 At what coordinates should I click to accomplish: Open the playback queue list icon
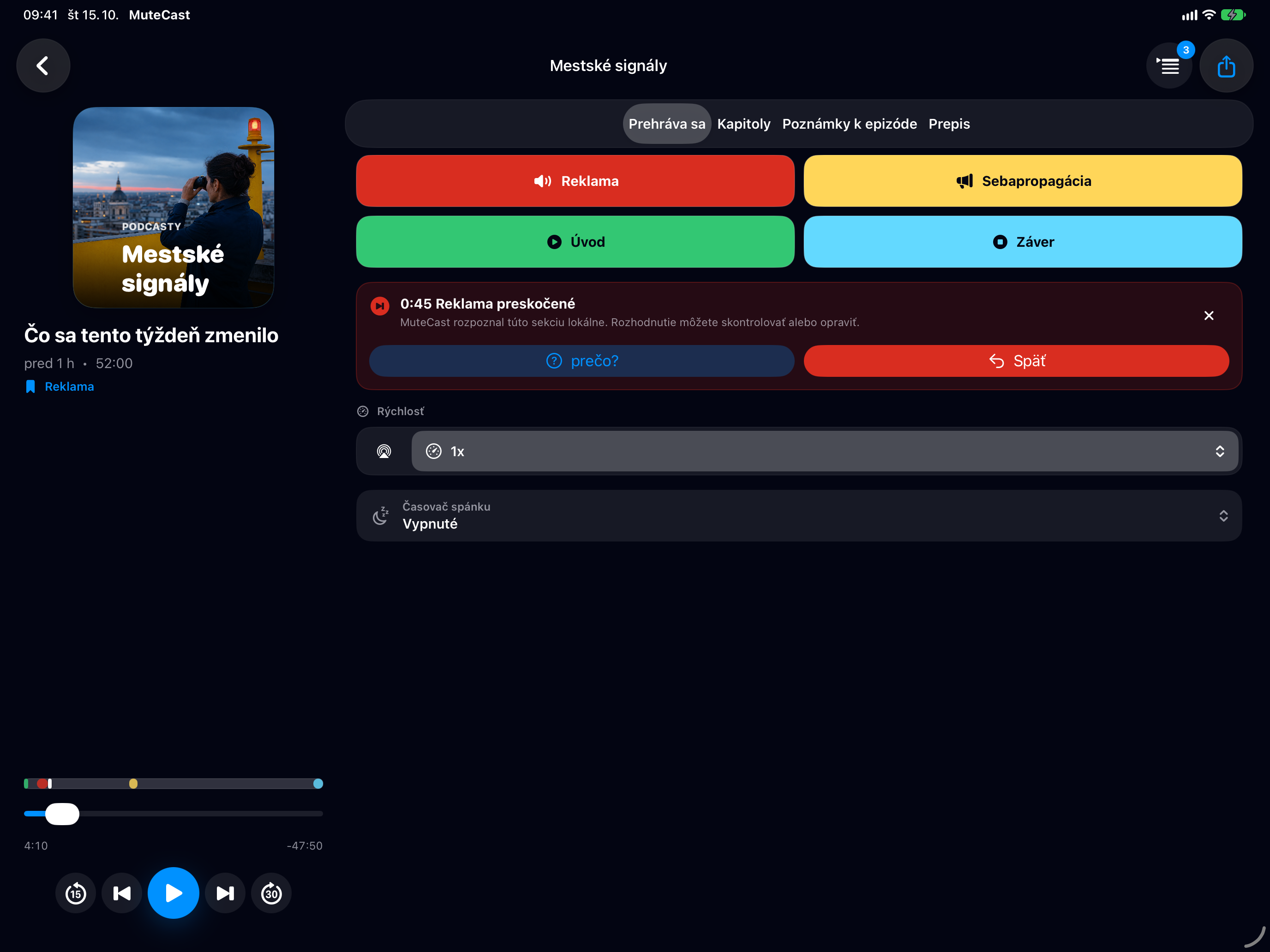[1169, 66]
